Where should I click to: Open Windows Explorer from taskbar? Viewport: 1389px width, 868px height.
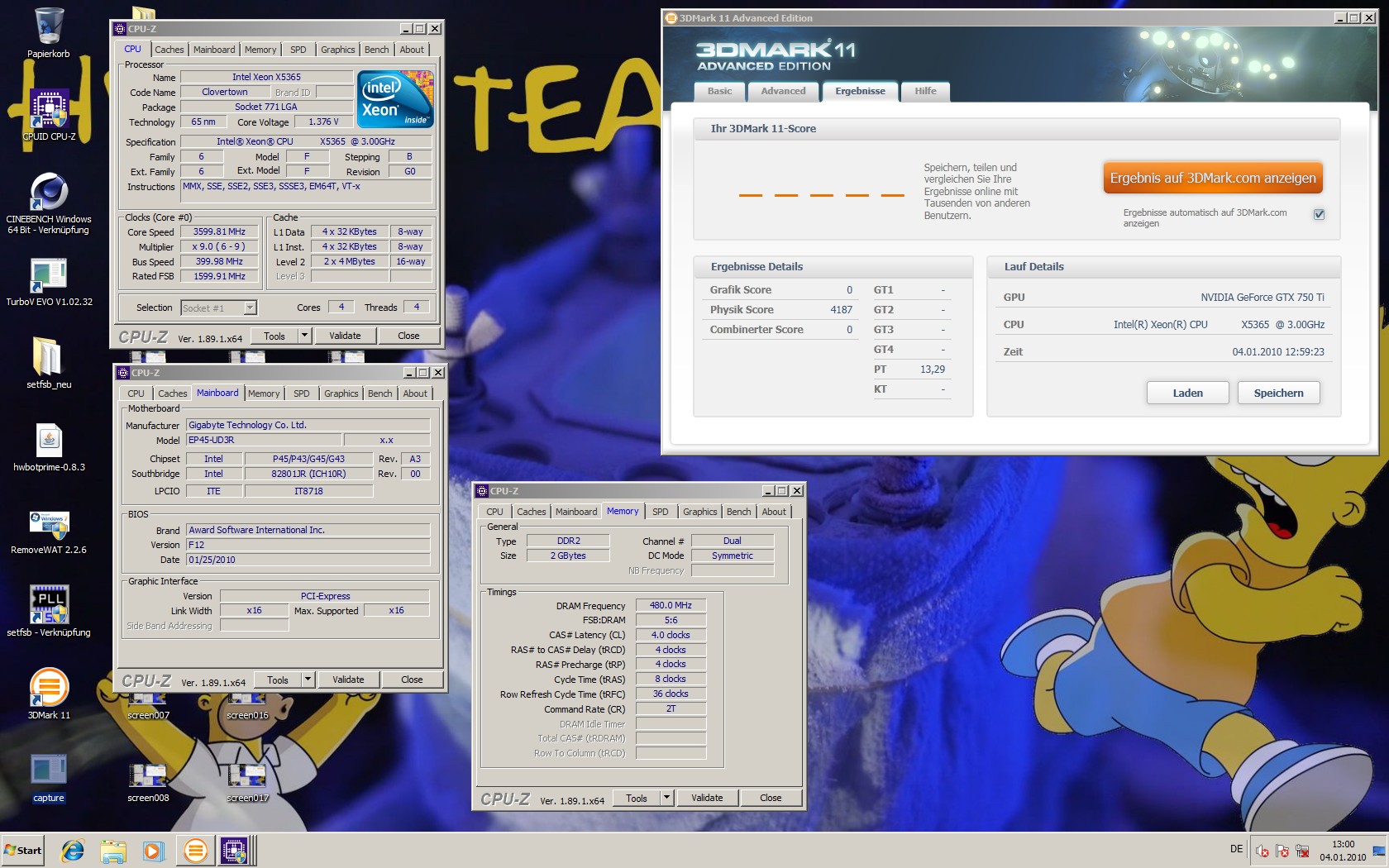coord(113,850)
